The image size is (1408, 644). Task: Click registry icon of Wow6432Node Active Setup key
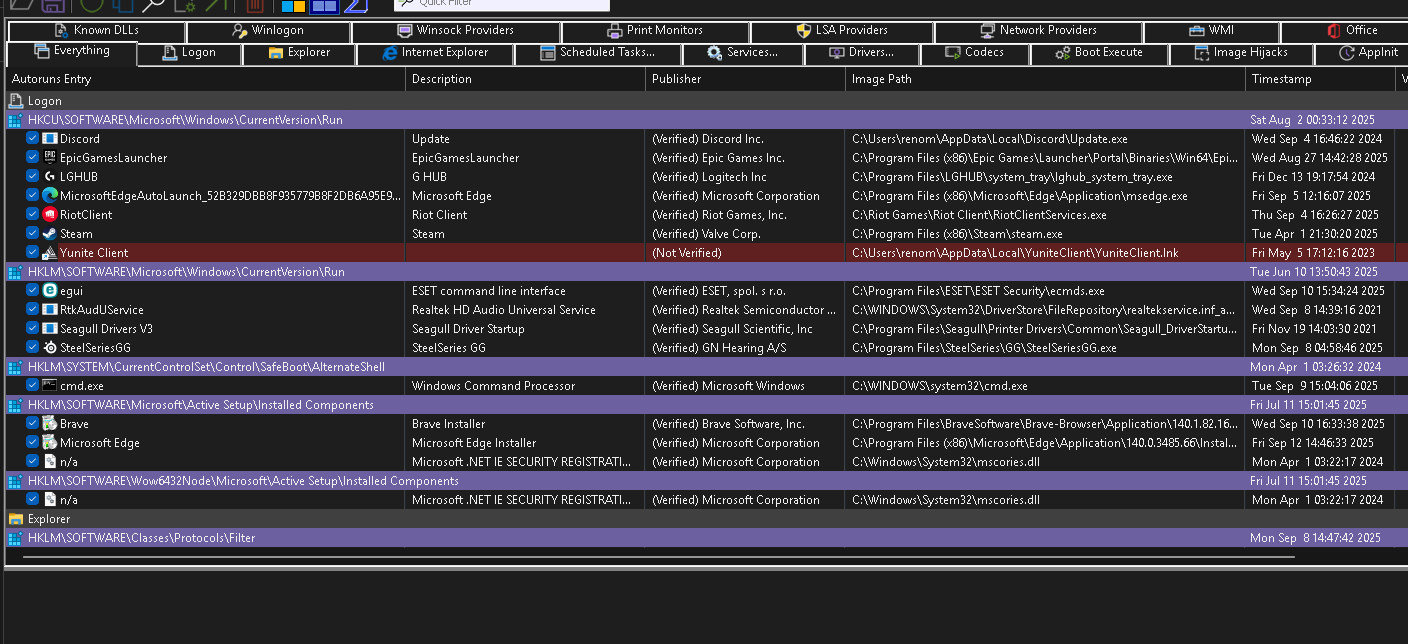coord(15,481)
